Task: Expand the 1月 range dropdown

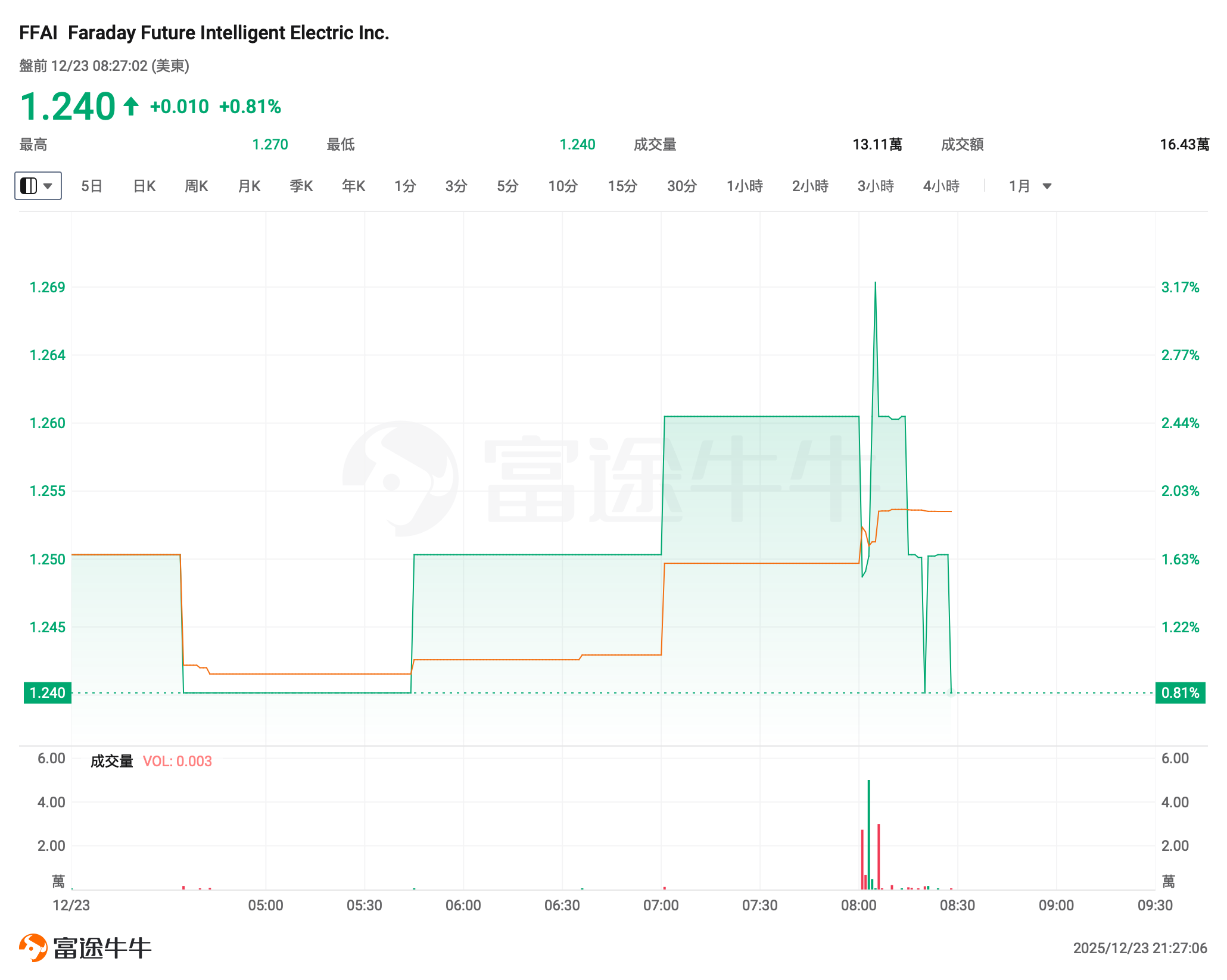Action: pos(1030,186)
